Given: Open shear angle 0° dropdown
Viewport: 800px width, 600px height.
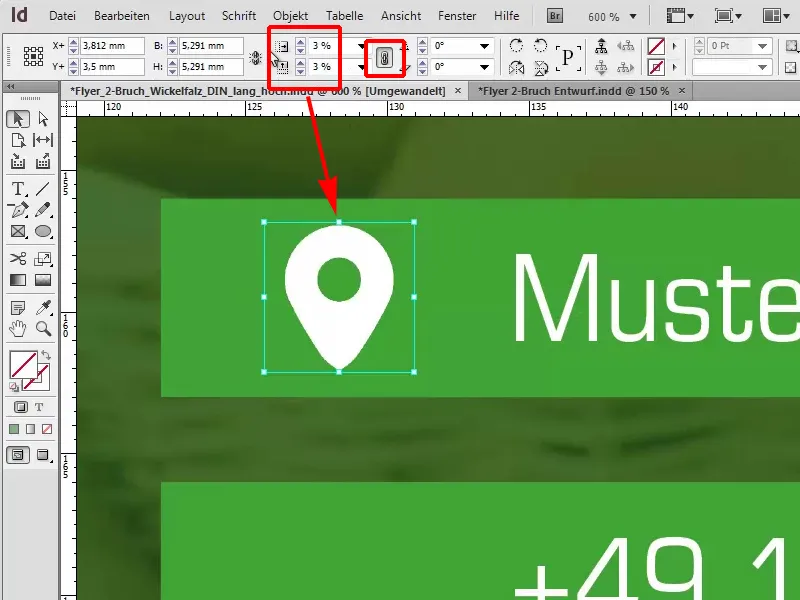Looking at the screenshot, I should (x=485, y=67).
